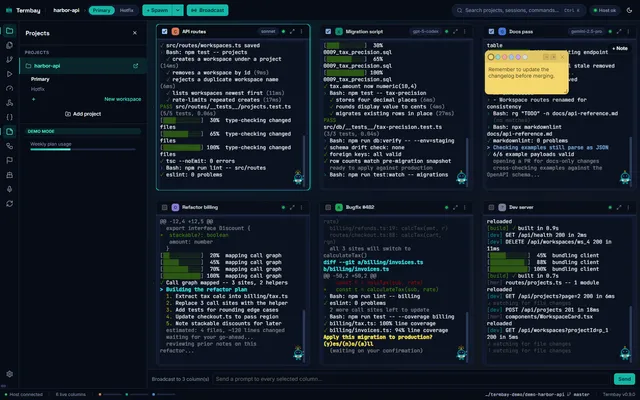Click the play/run icon in sidebar
Screen dimensions: 640x400
9,74
